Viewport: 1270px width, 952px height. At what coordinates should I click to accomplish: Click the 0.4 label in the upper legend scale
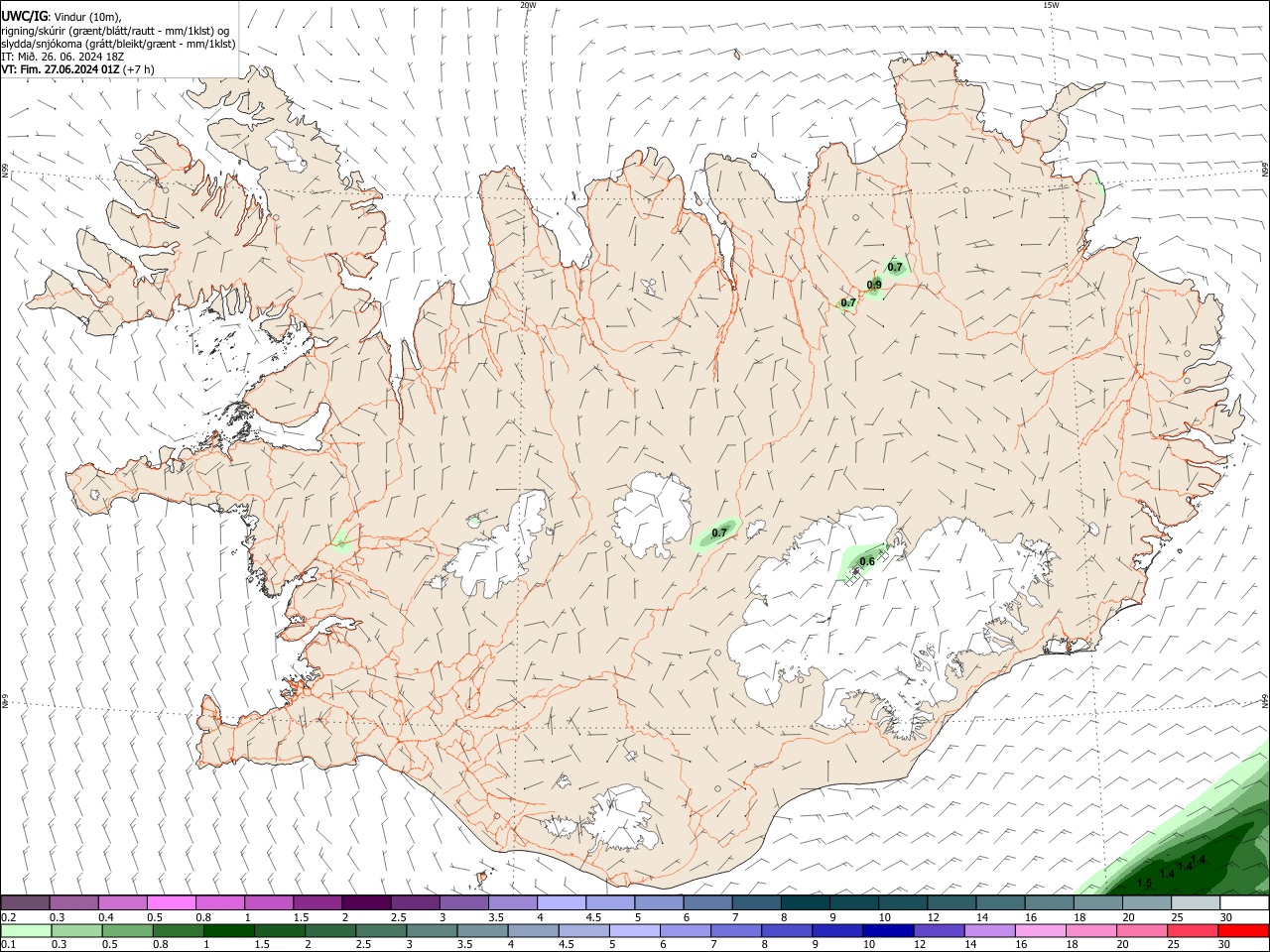106,917
